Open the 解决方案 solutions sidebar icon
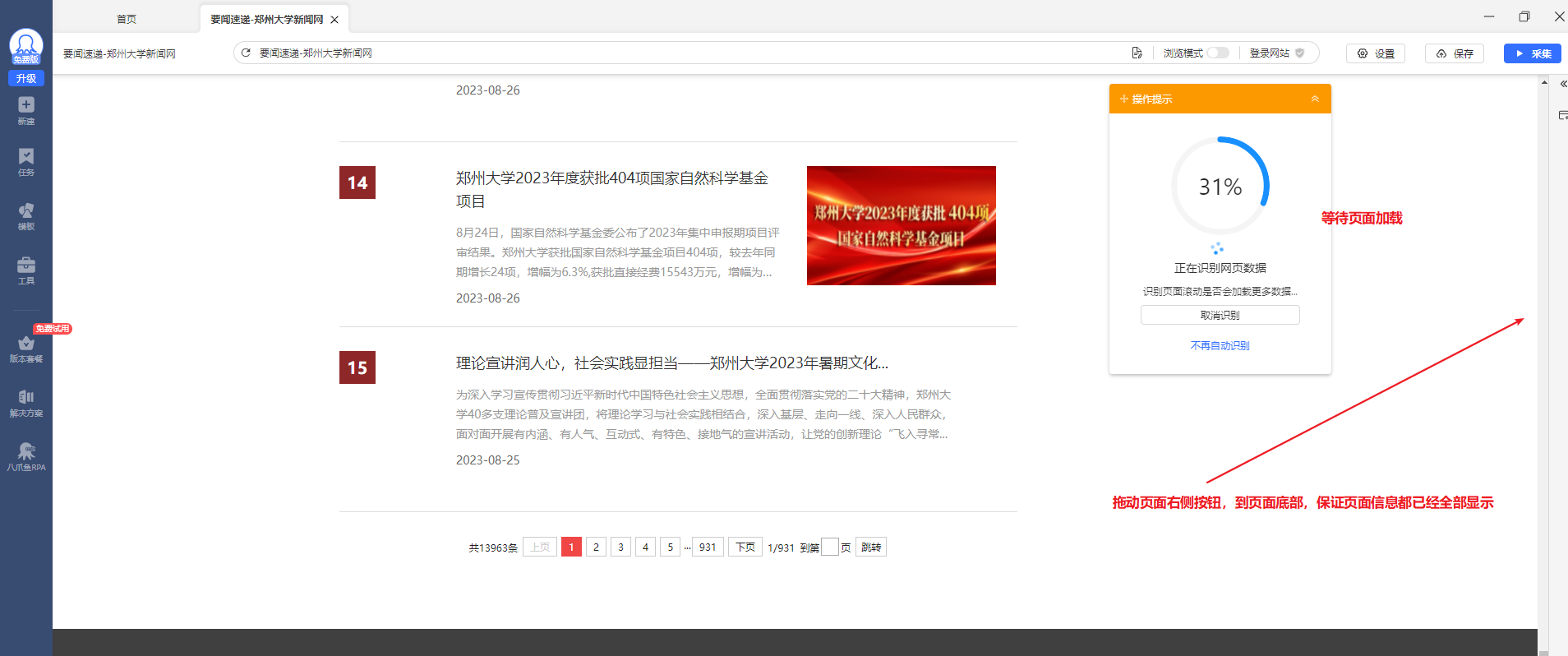Screen dimensions: 1568x656 click(x=26, y=403)
